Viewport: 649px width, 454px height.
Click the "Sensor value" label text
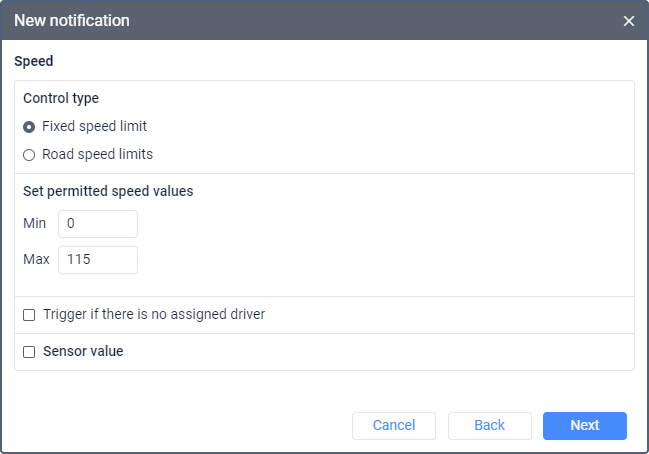click(83, 352)
